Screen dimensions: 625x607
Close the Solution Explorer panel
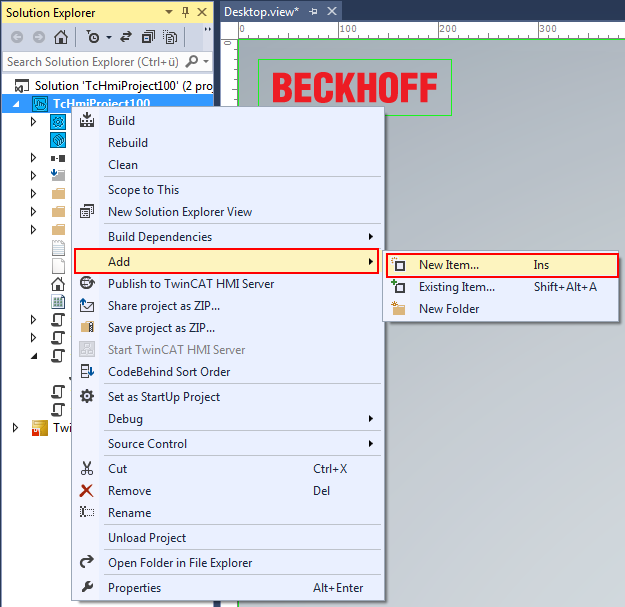tap(202, 12)
